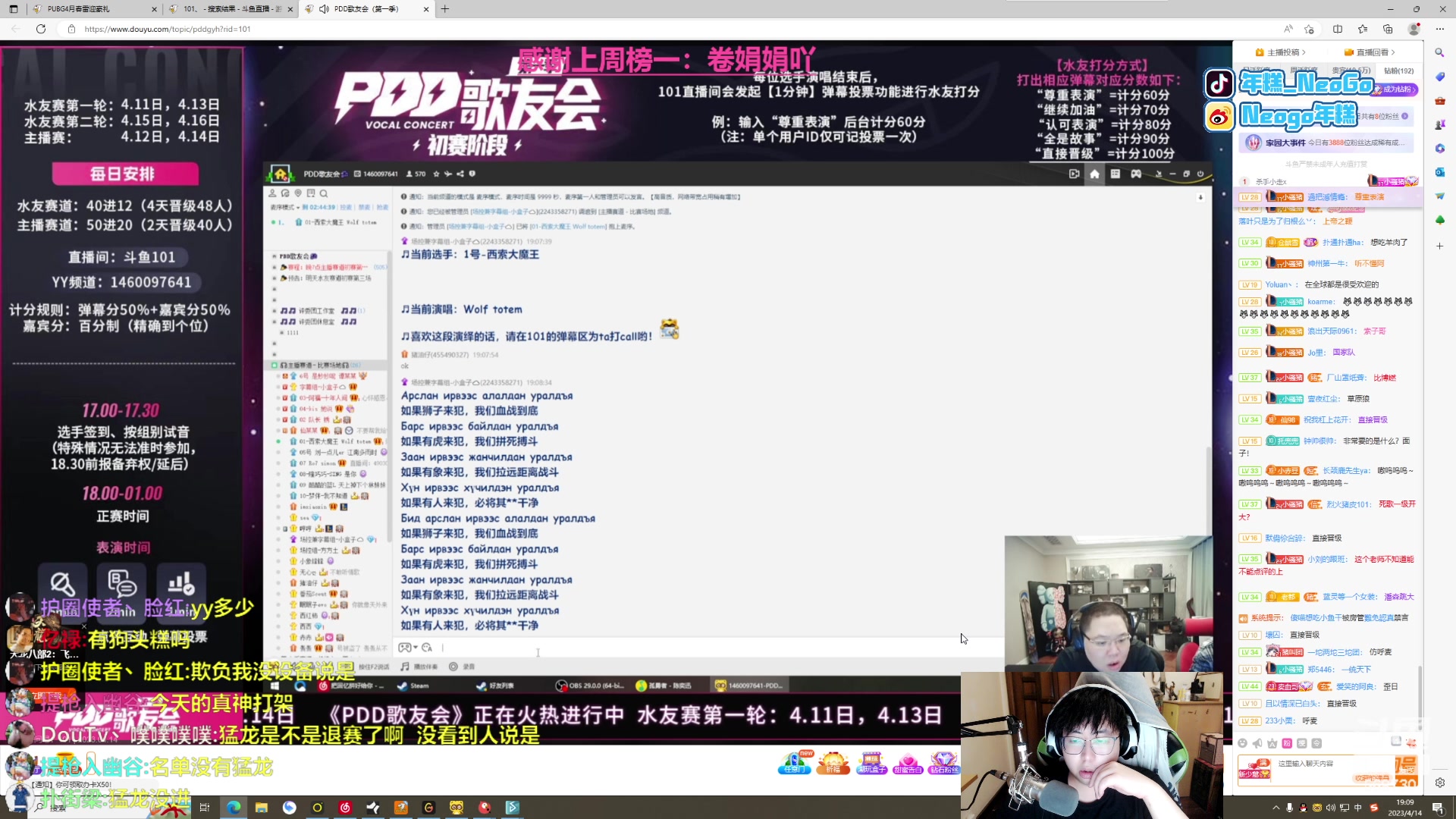Select the 钻粉(192) ranking tab

(1399, 71)
